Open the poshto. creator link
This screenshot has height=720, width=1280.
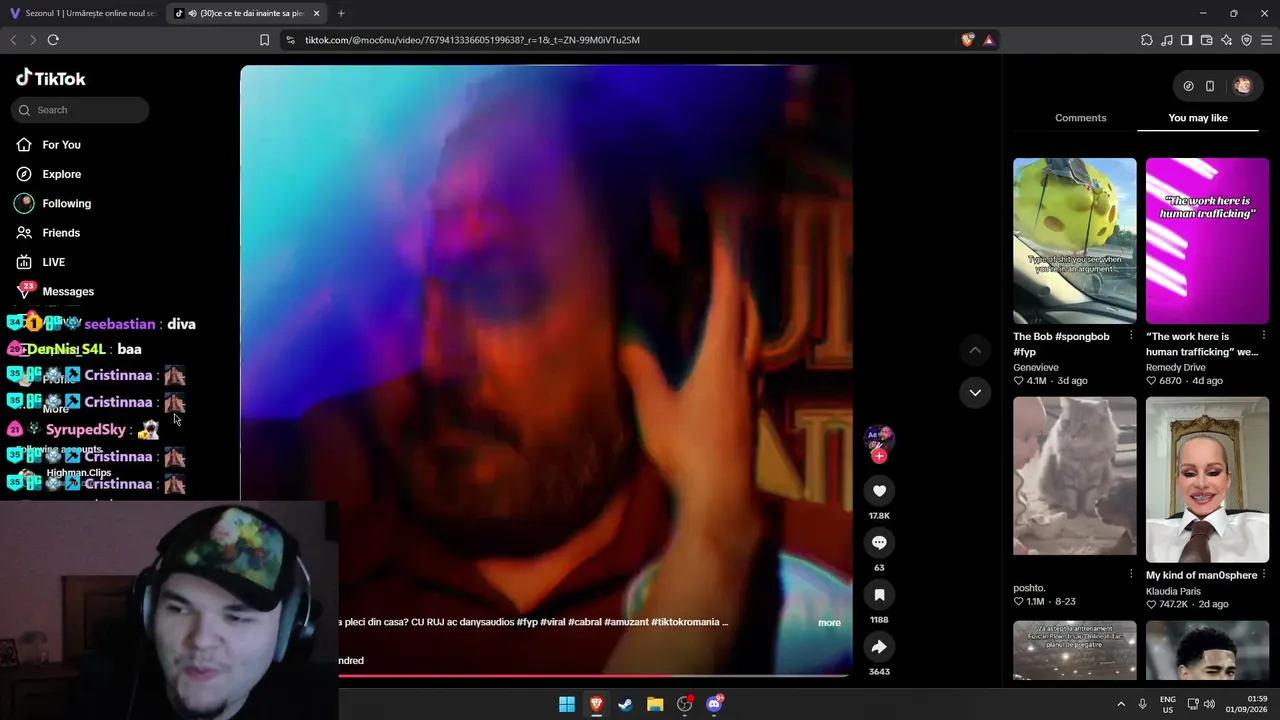point(1029,588)
